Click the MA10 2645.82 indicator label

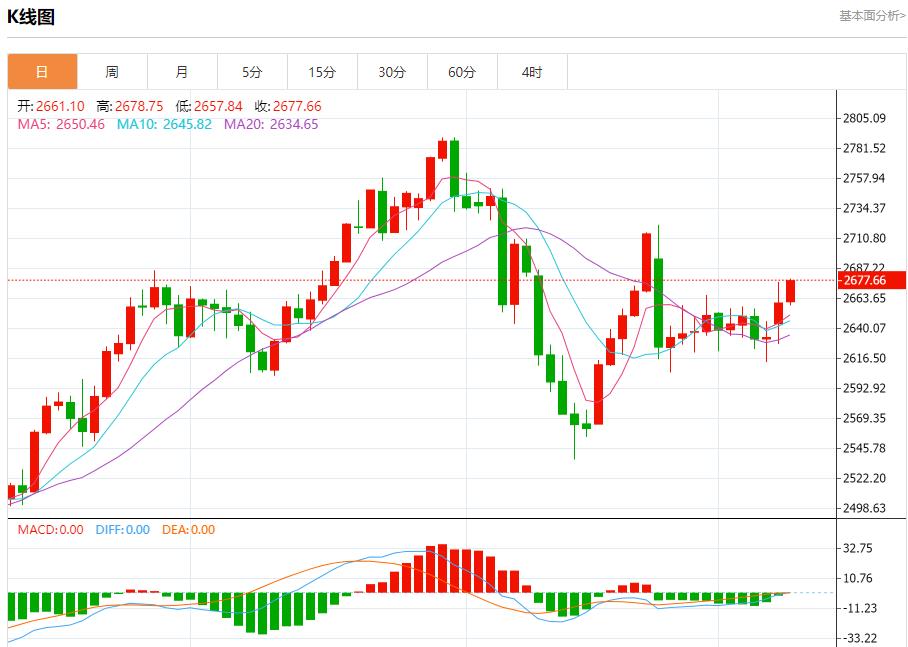point(164,124)
